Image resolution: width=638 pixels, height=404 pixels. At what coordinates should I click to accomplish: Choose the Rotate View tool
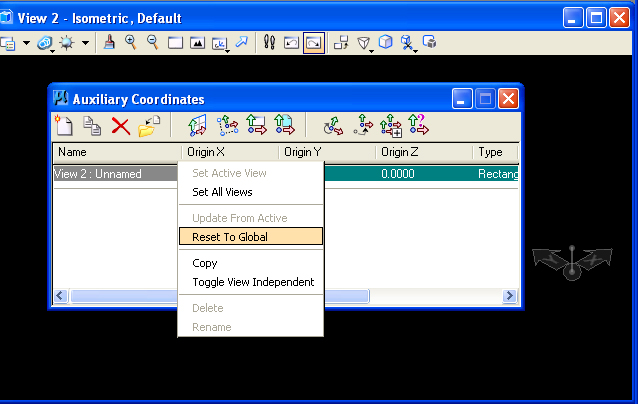[220, 44]
